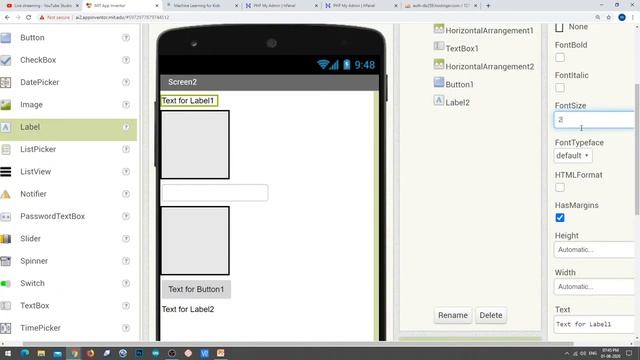
Task: Select the Notifier warning icon
Action: point(6,194)
